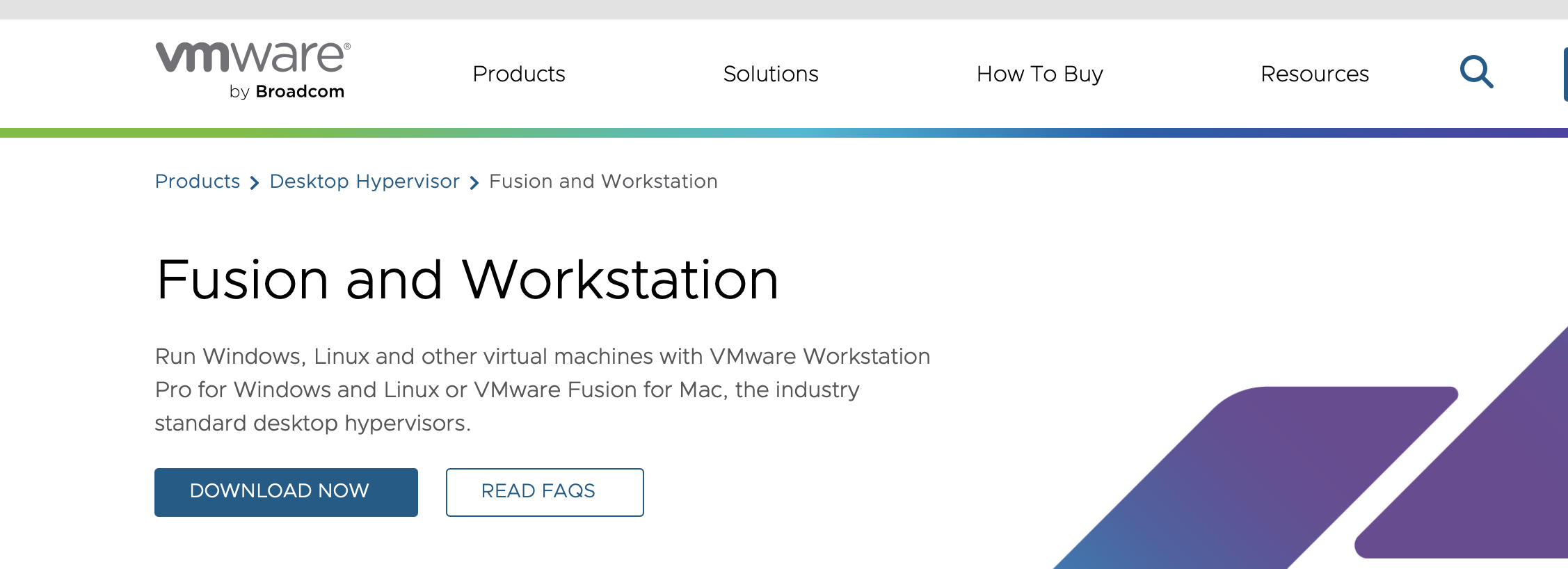Open the Products navigation menu
Image resolution: width=1568 pixels, height=569 pixels.
(x=518, y=74)
